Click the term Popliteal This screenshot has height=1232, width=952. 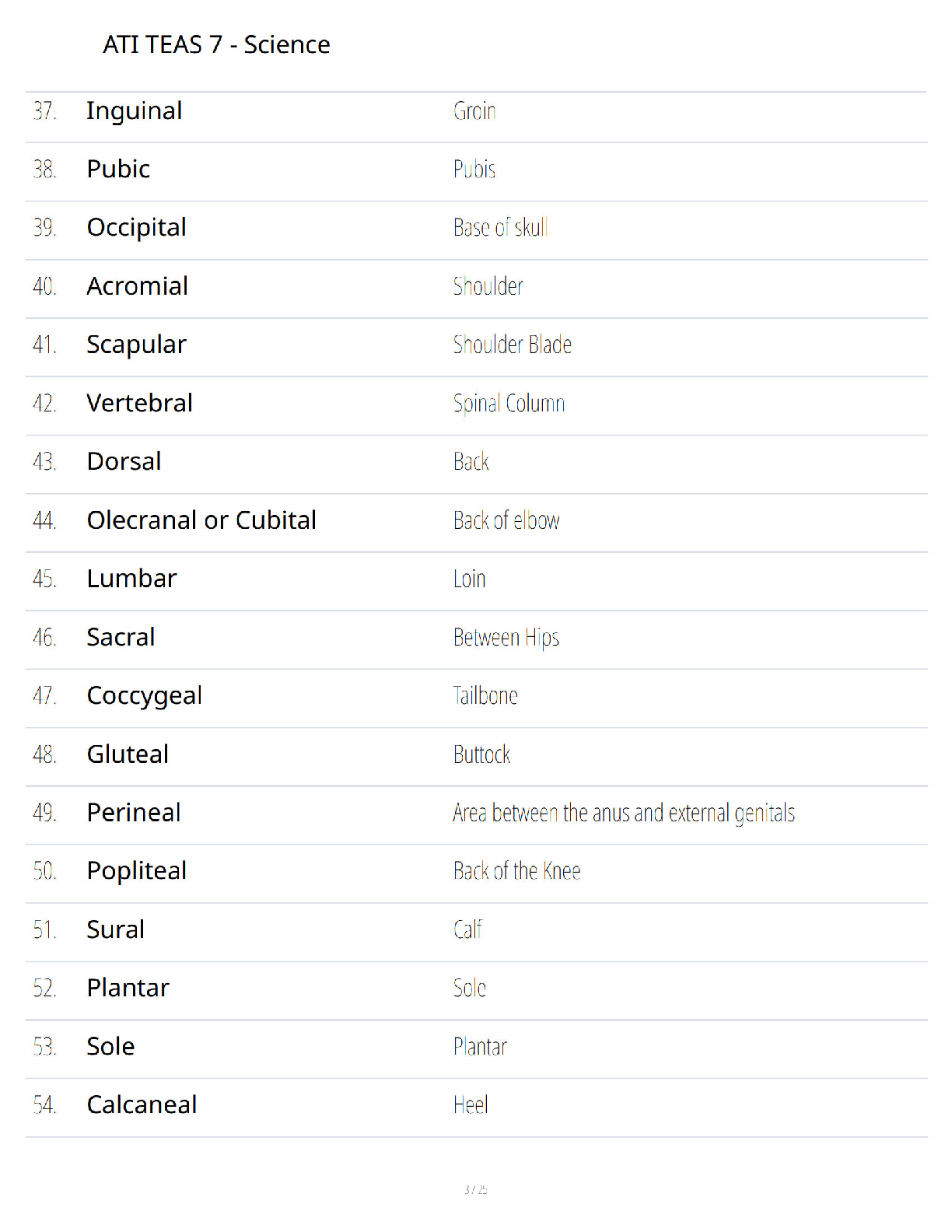pyautogui.click(x=137, y=871)
